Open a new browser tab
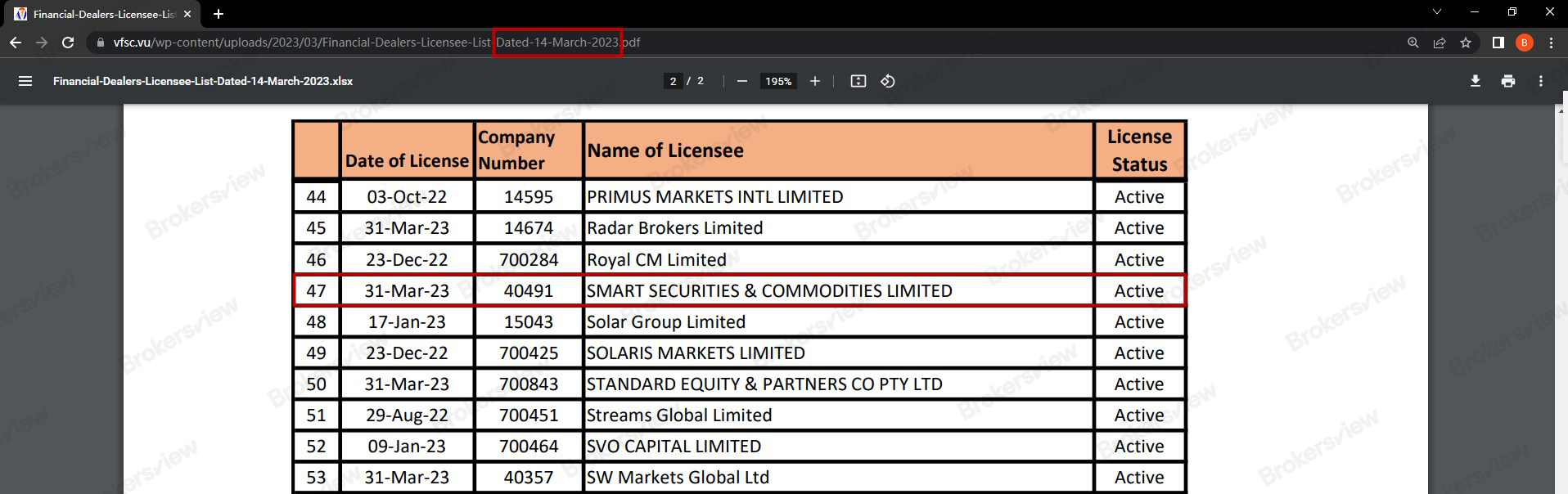Viewport: 1568px width, 494px height. pyautogui.click(x=219, y=14)
